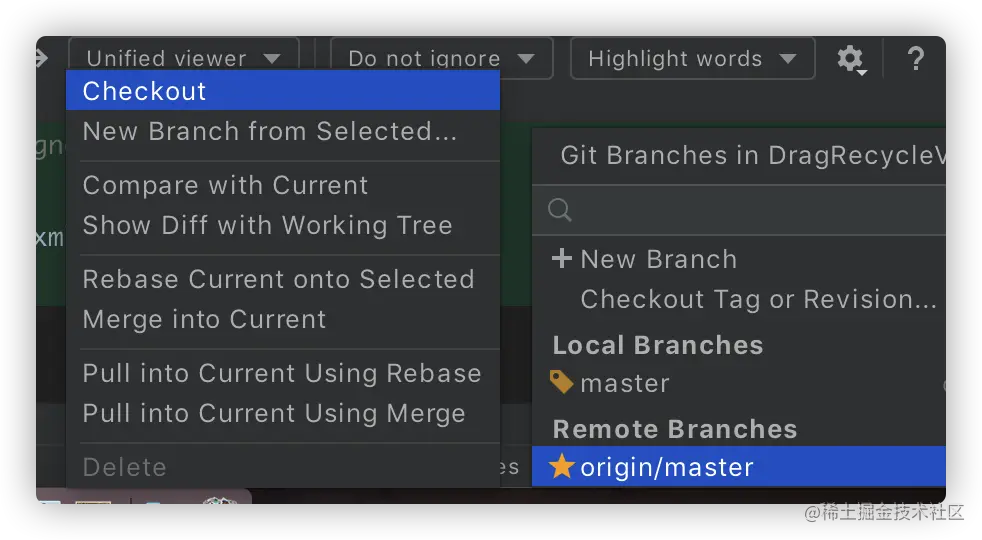Click Compare with Current
982x540 pixels.
[283, 185]
